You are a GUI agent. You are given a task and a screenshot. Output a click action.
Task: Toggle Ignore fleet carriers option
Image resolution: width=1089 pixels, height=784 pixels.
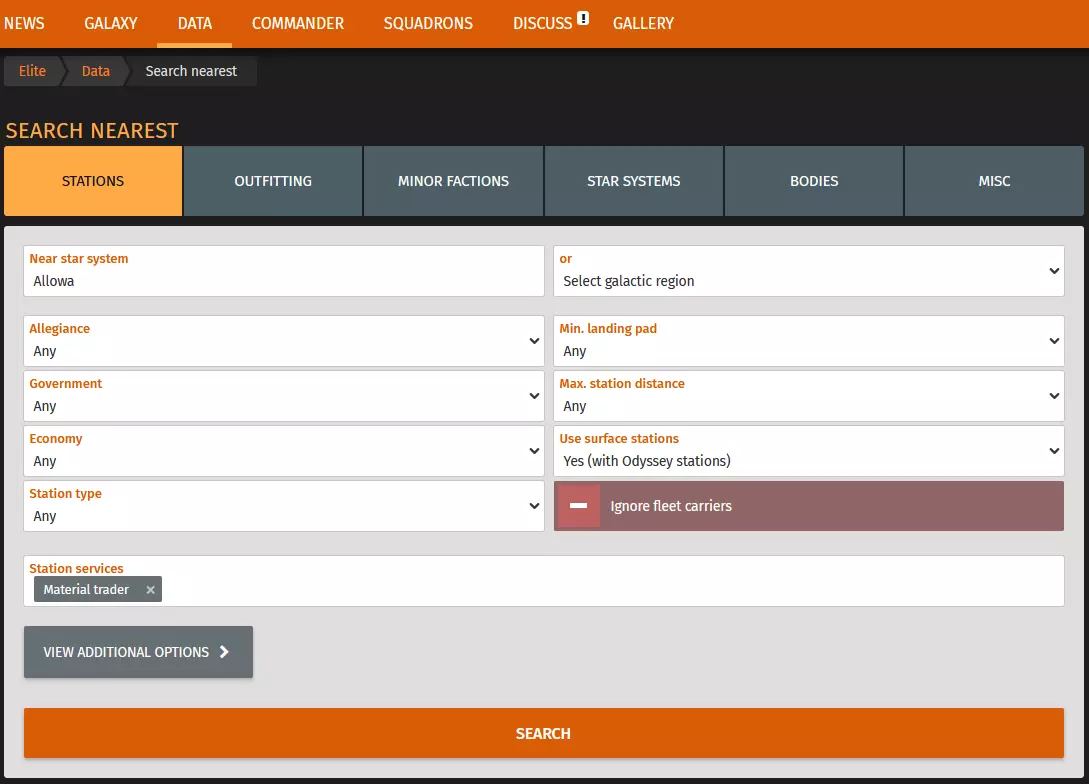pyautogui.click(x=808, y=506)
